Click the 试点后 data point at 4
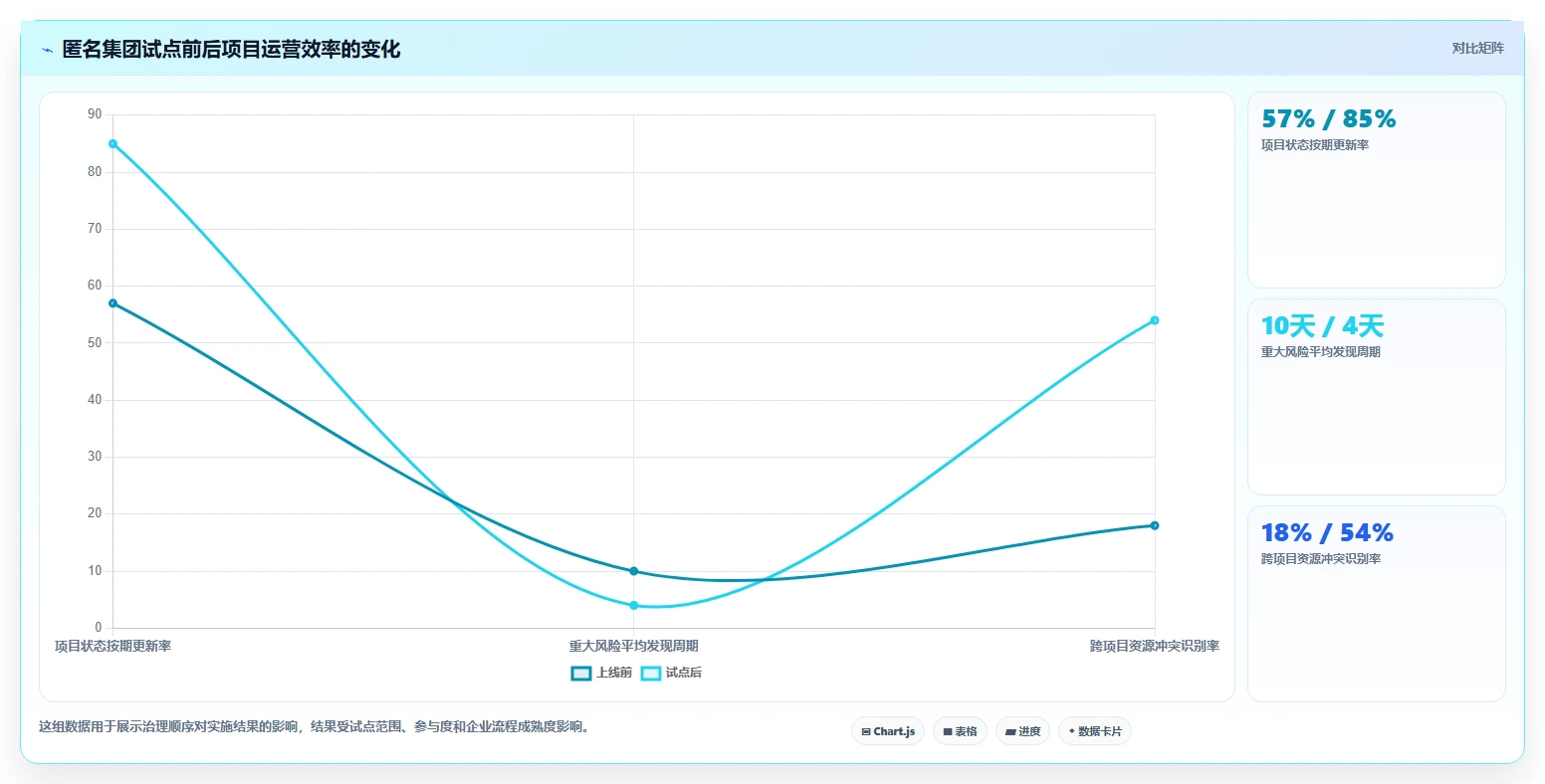 633,605
